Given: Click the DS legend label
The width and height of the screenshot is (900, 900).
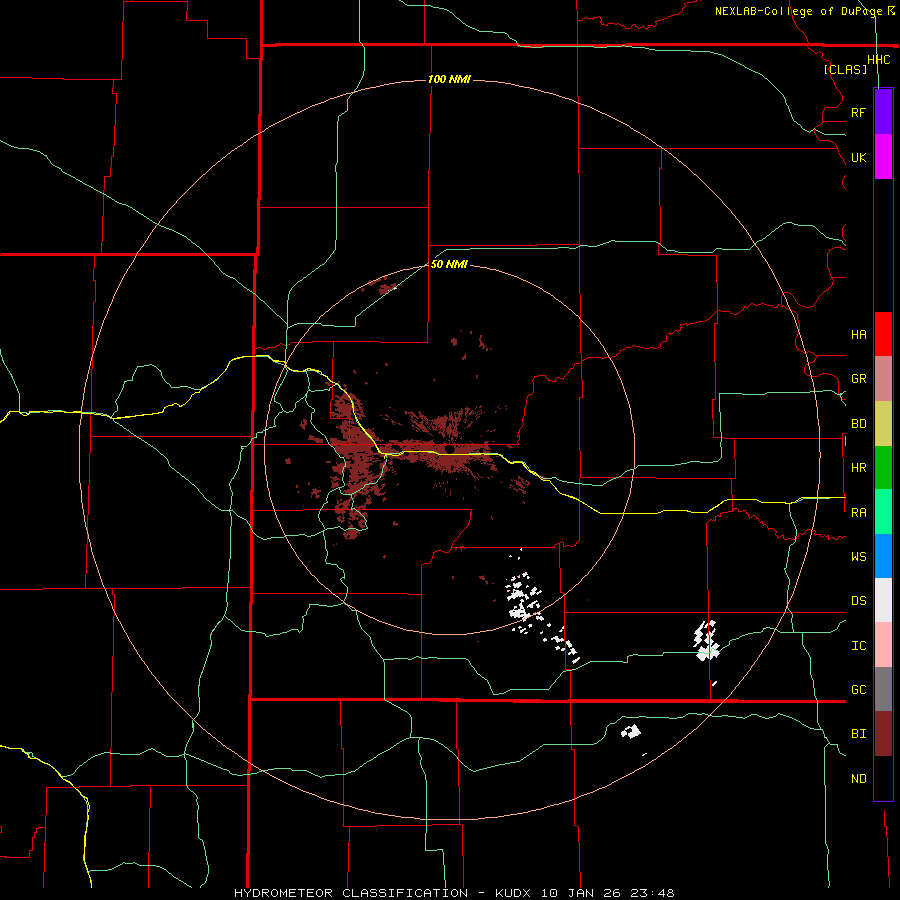Looking at the screenshot, I should click(858, 601).
